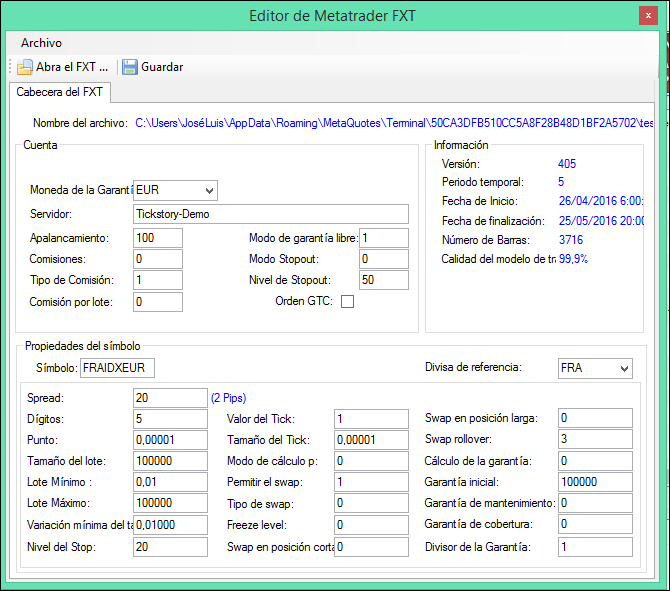Click the Comisión por lote field
The width and height of the screenshot is (670, 591).
[x=157, y=301]
